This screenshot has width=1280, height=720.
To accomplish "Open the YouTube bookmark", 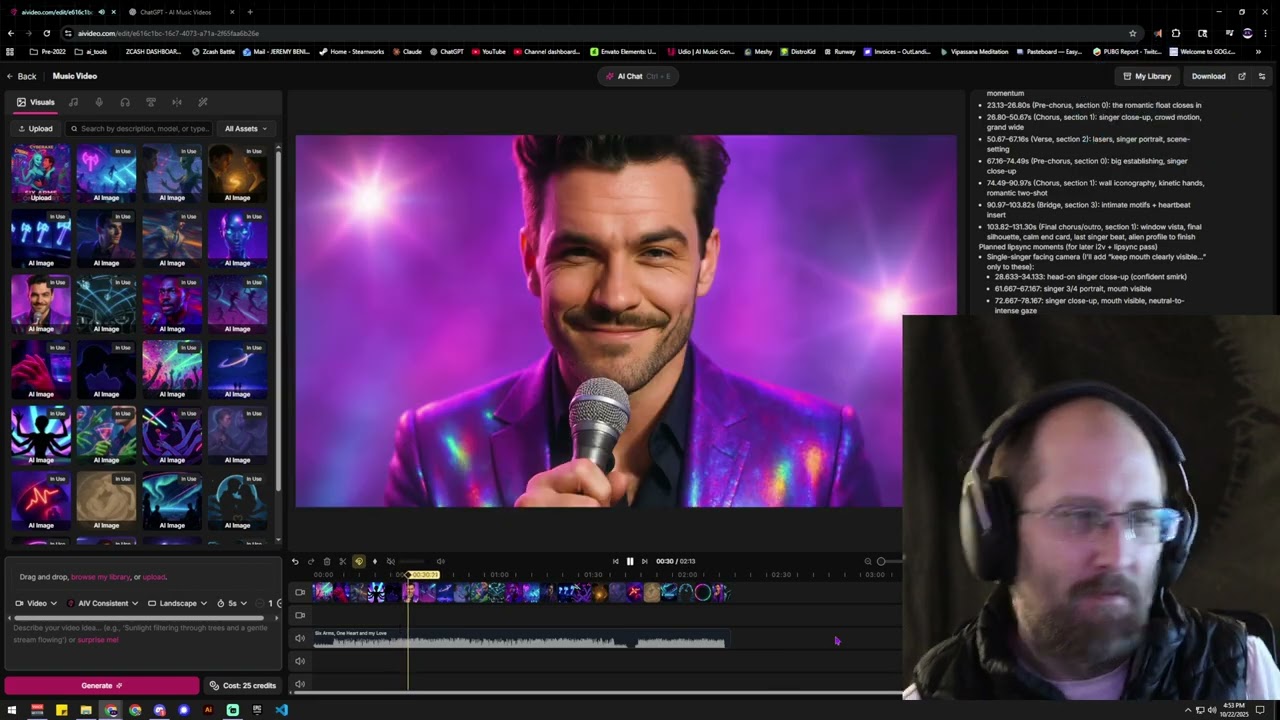I will (x=488, y=51).
